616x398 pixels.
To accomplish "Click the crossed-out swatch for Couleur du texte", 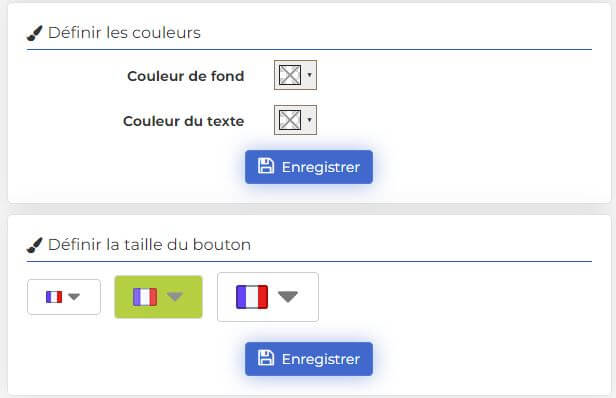I will [290, 120].
